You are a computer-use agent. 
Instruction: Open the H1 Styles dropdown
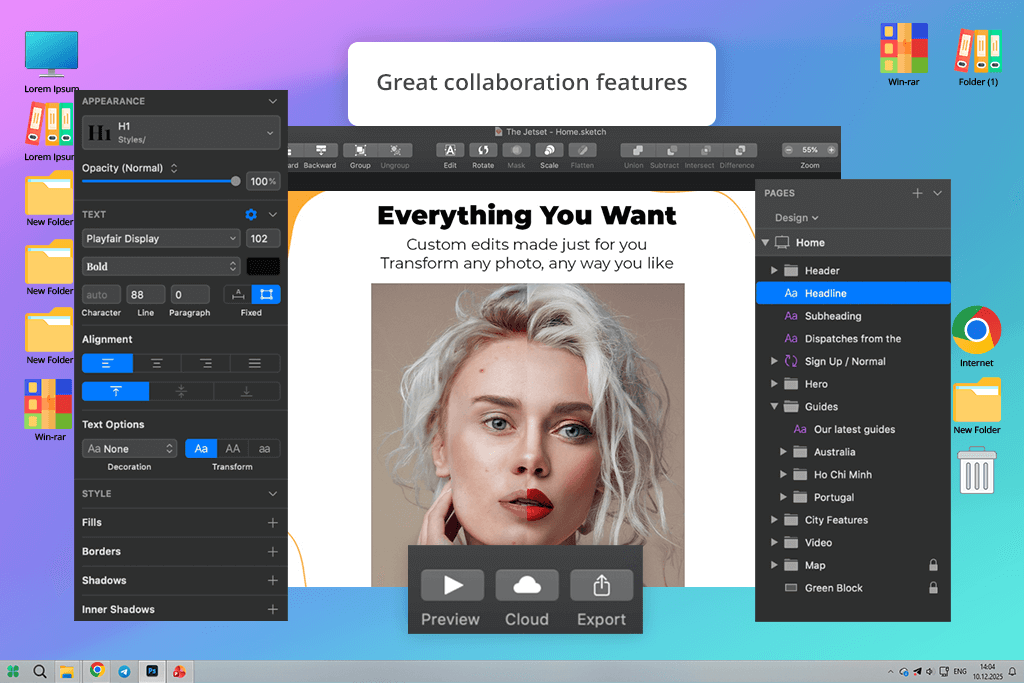click(x=181, y=133)
